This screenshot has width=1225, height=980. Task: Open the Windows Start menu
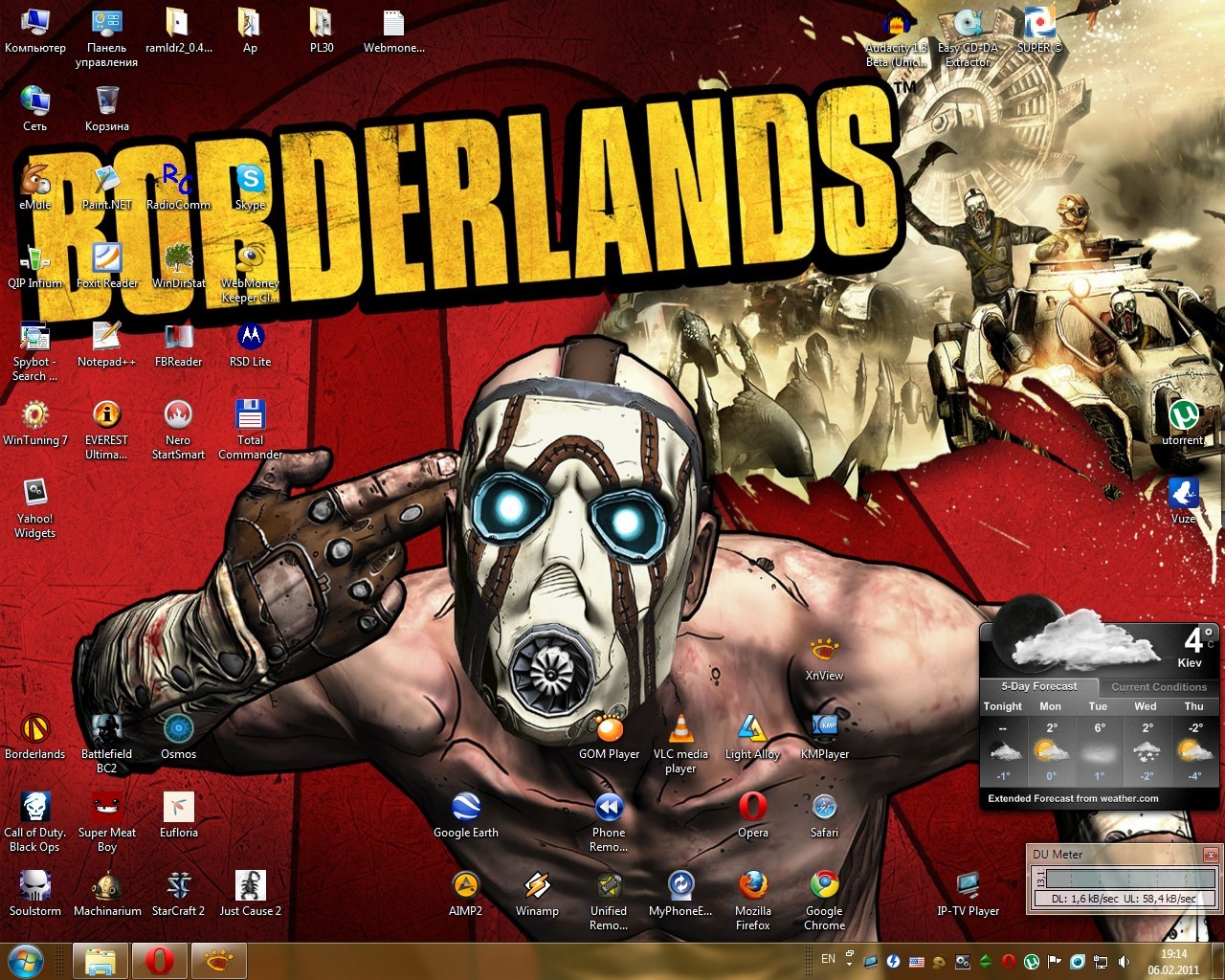pos(25,960)
